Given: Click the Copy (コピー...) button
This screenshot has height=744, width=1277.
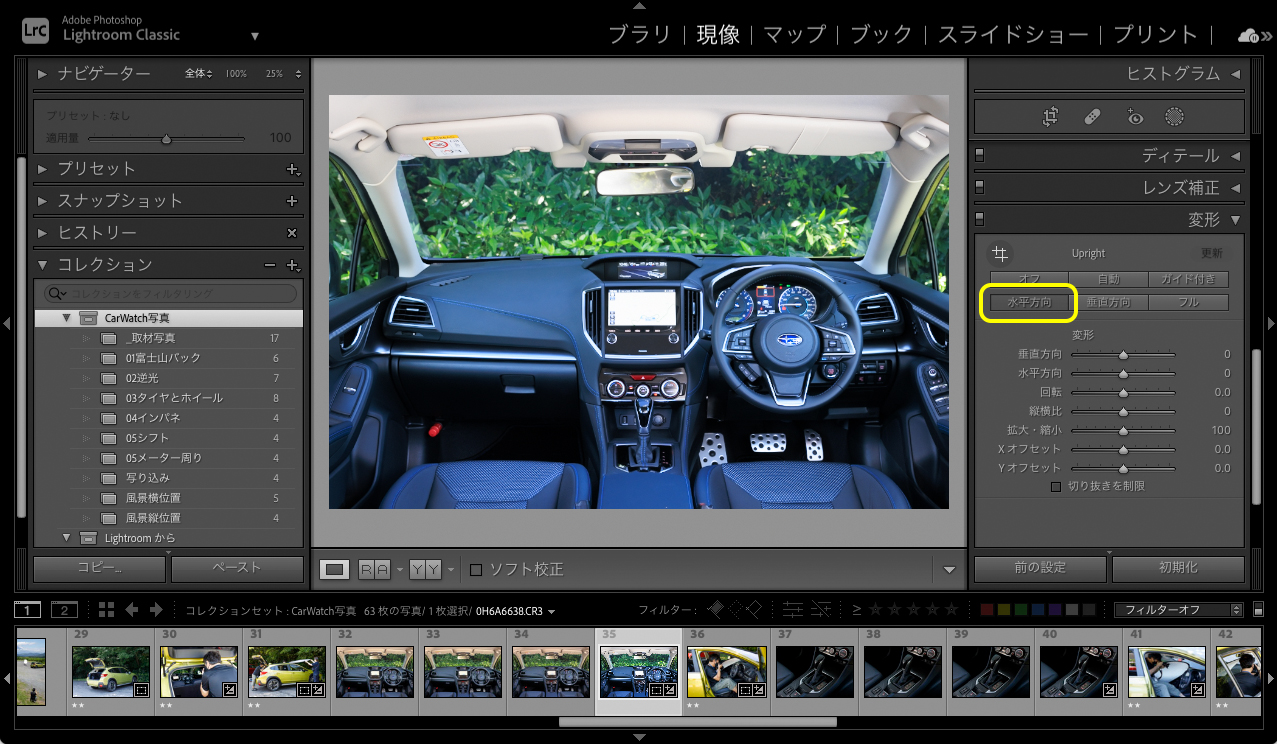Looking at the screenshot, I should [x=100, y=568].
